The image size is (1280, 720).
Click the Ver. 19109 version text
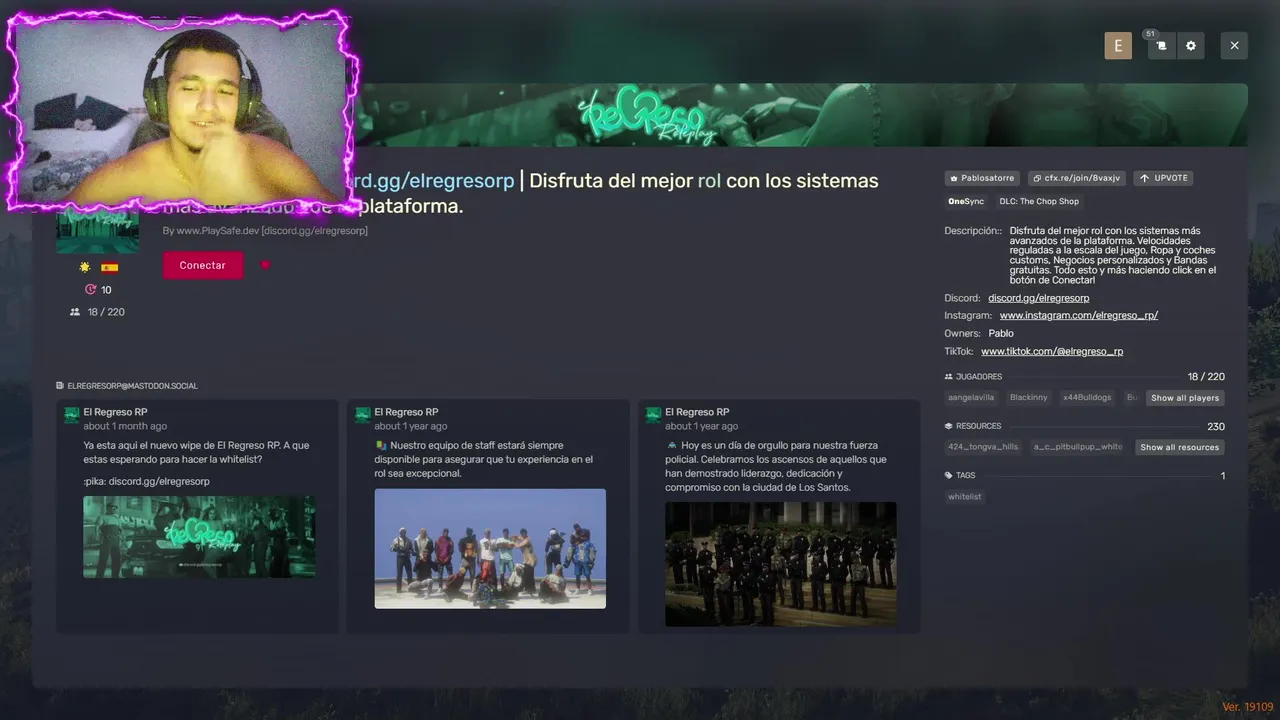pyautogui.click(x=1247, y=707)
